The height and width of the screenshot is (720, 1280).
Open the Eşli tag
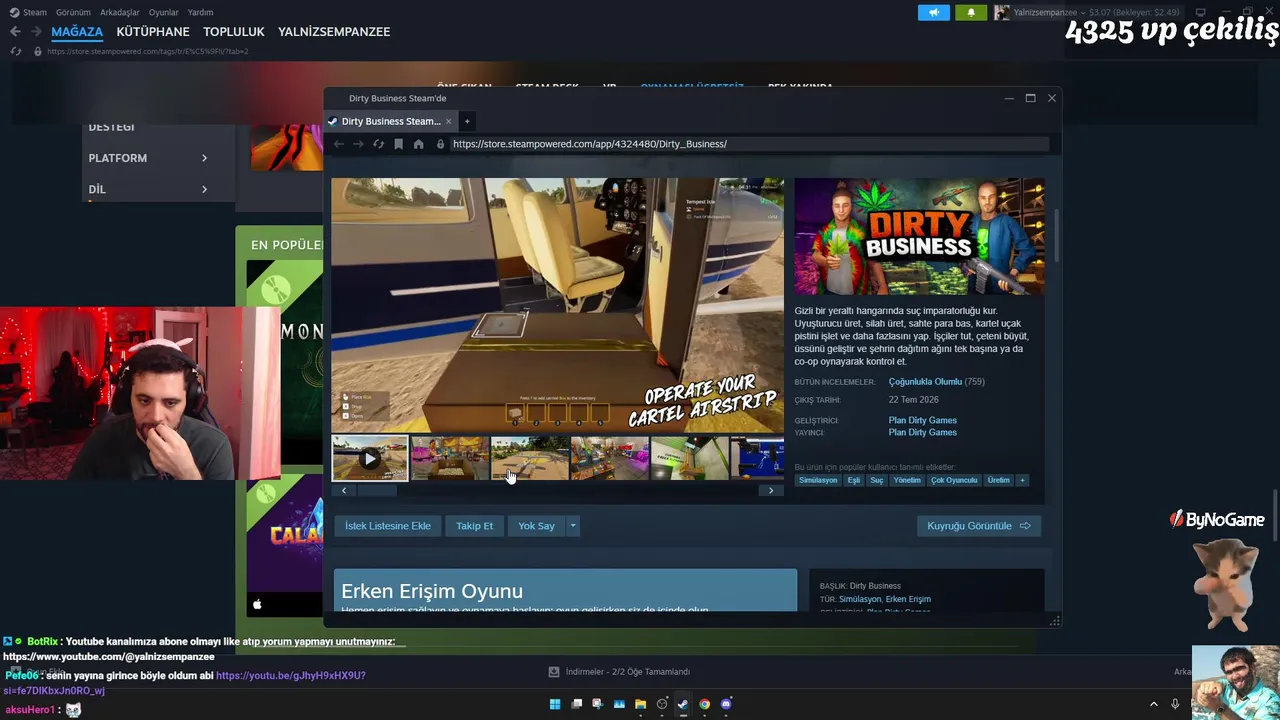[854, 480]
